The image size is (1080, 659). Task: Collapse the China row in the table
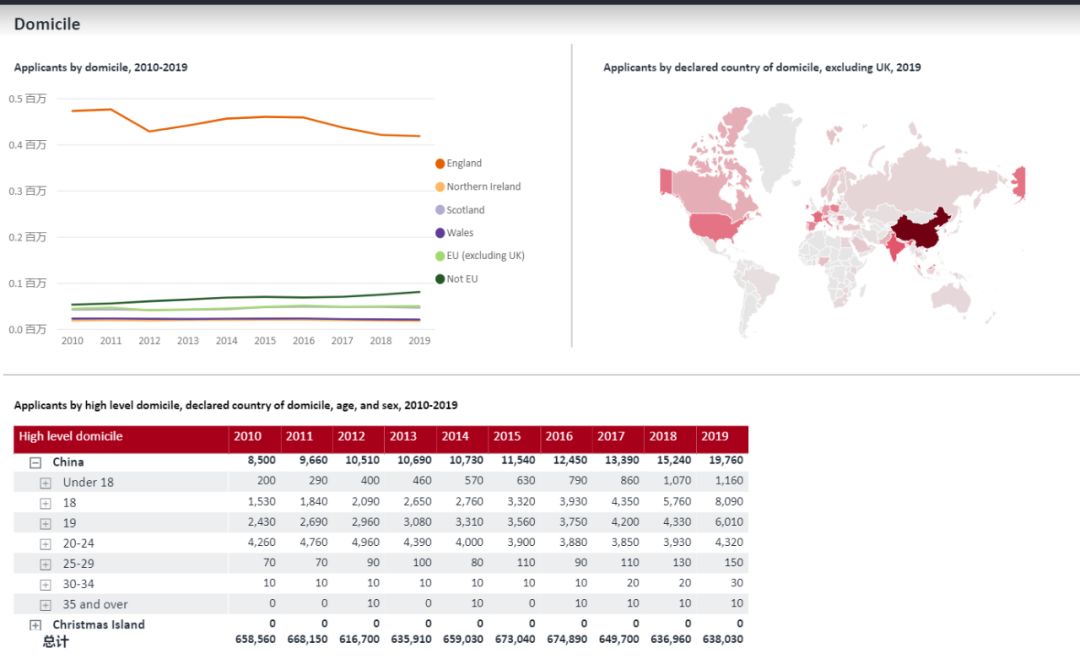tap(35, 463)
